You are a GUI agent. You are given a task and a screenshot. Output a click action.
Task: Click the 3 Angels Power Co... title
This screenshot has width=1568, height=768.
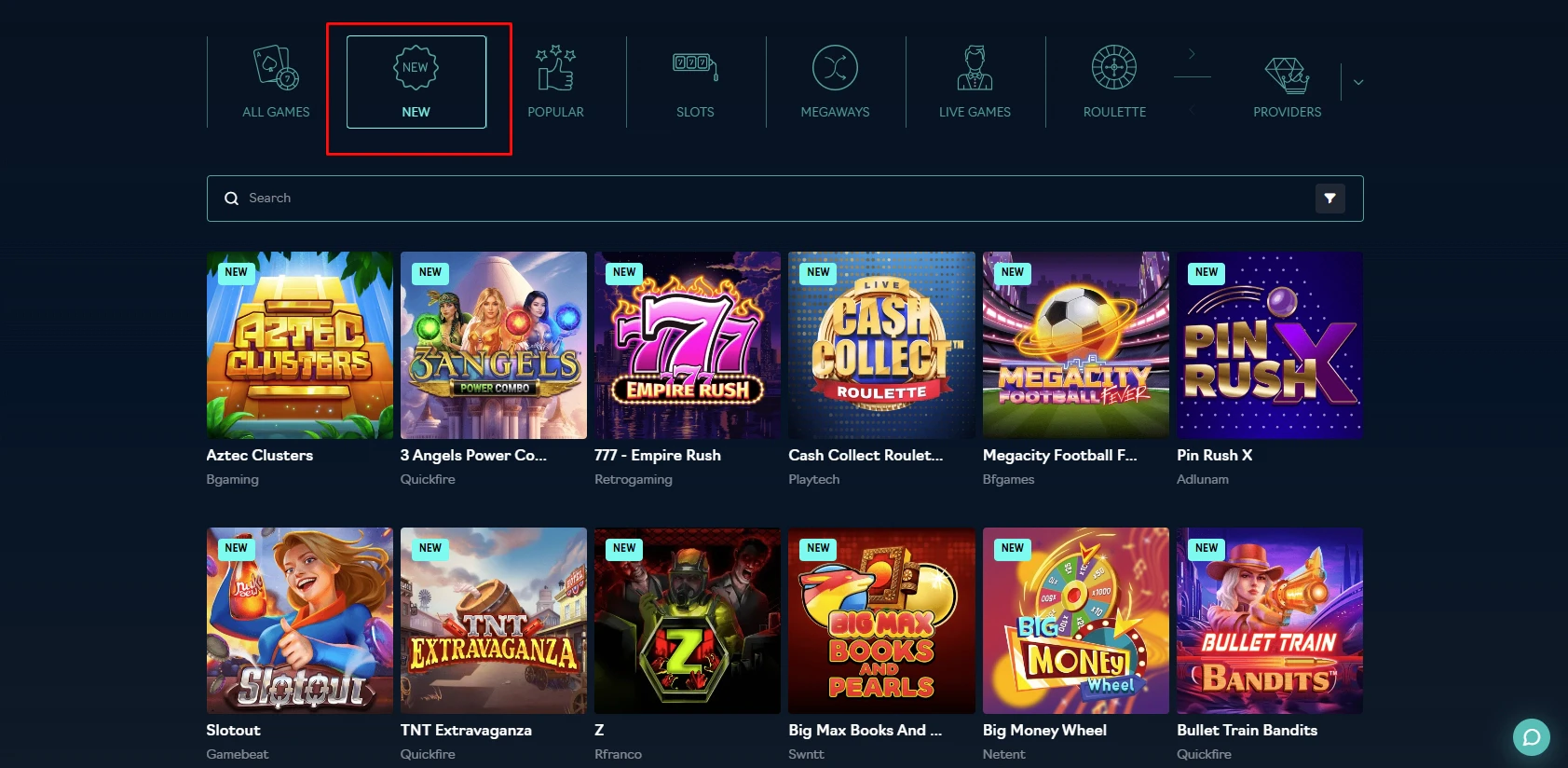click(x=473, y=455)
